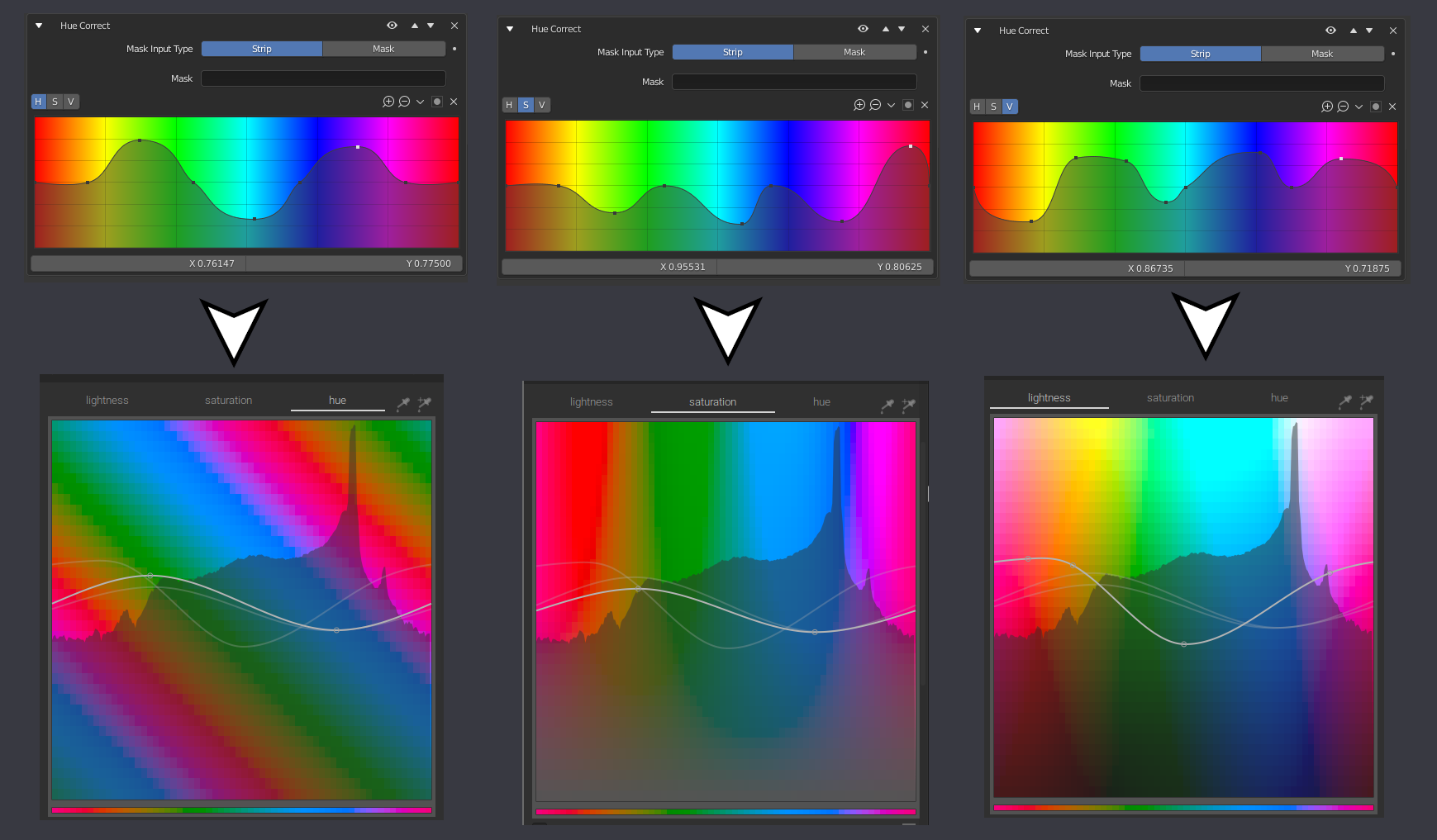Switch to lightness tab where hue is active
The image size is (1437, 840).
pos(107,401)
